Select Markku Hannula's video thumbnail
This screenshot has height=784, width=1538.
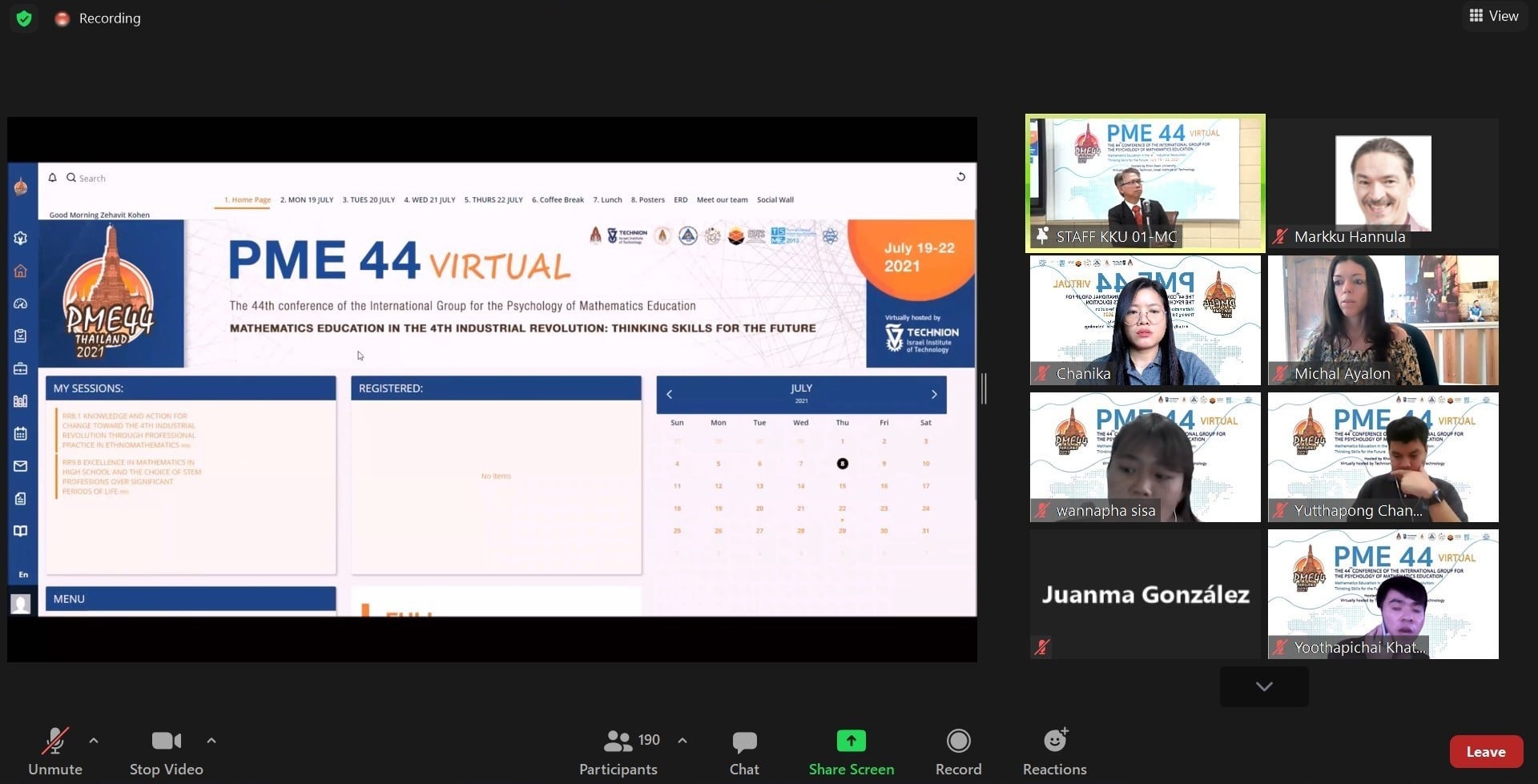pyautogui.click(x=1383, y=183)
